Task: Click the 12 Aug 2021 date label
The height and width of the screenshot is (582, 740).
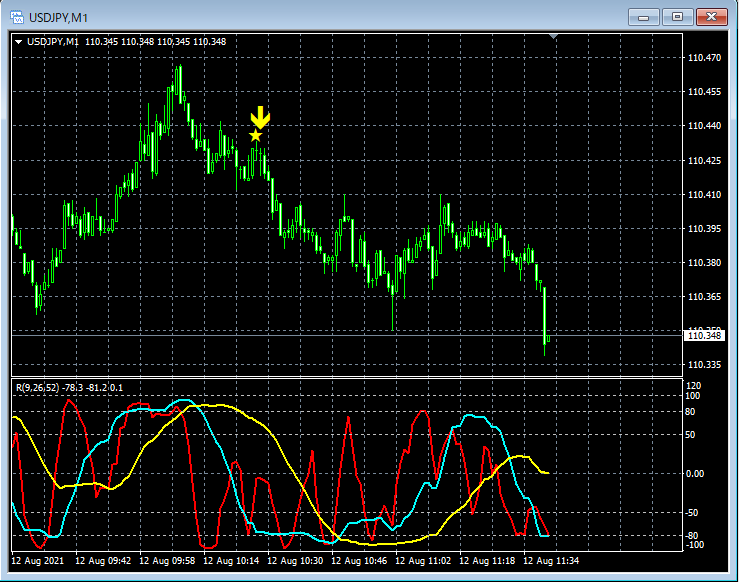Action: pos(37,561)
